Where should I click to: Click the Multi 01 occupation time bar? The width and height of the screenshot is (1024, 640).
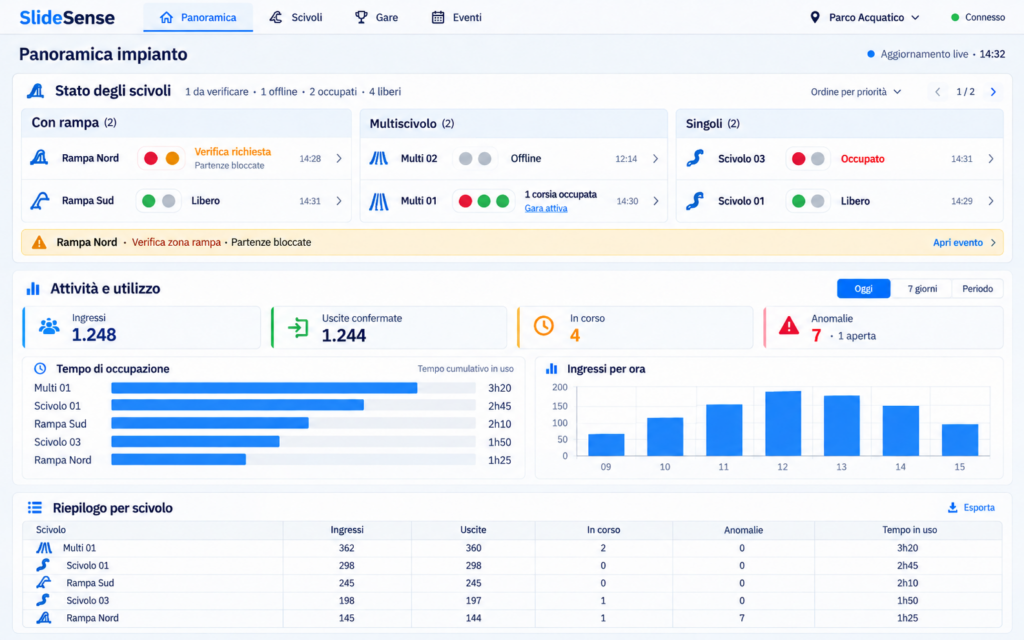[264, 388]
